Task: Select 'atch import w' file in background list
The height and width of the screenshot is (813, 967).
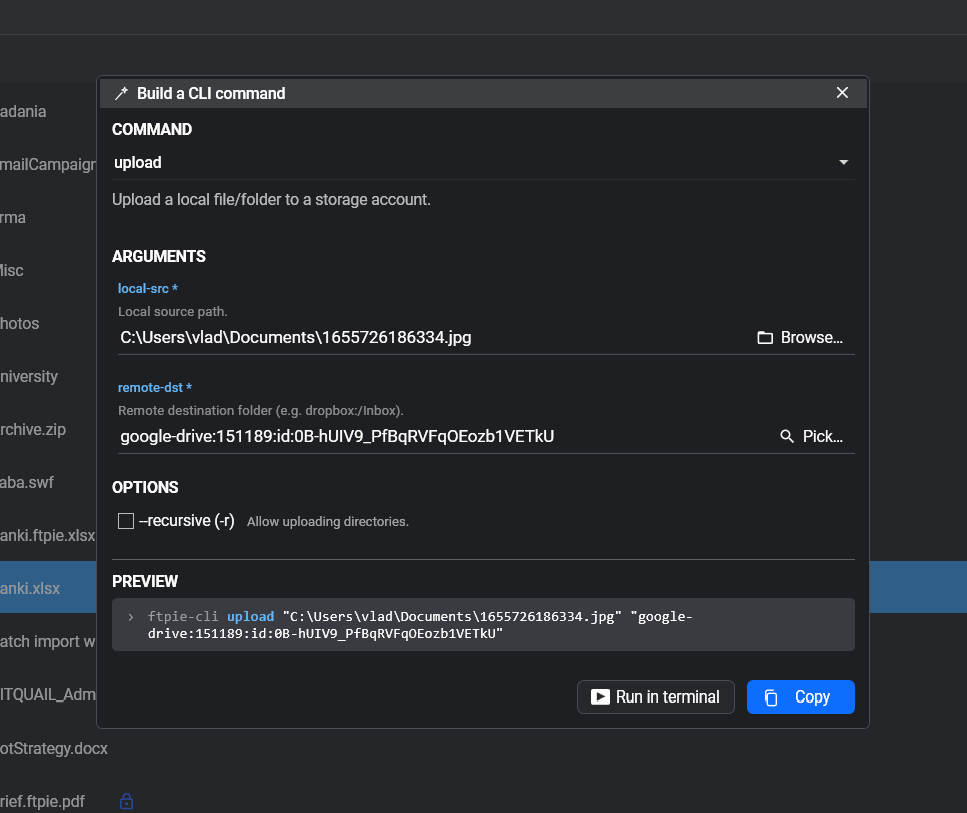Action: (x=47, y=642)
